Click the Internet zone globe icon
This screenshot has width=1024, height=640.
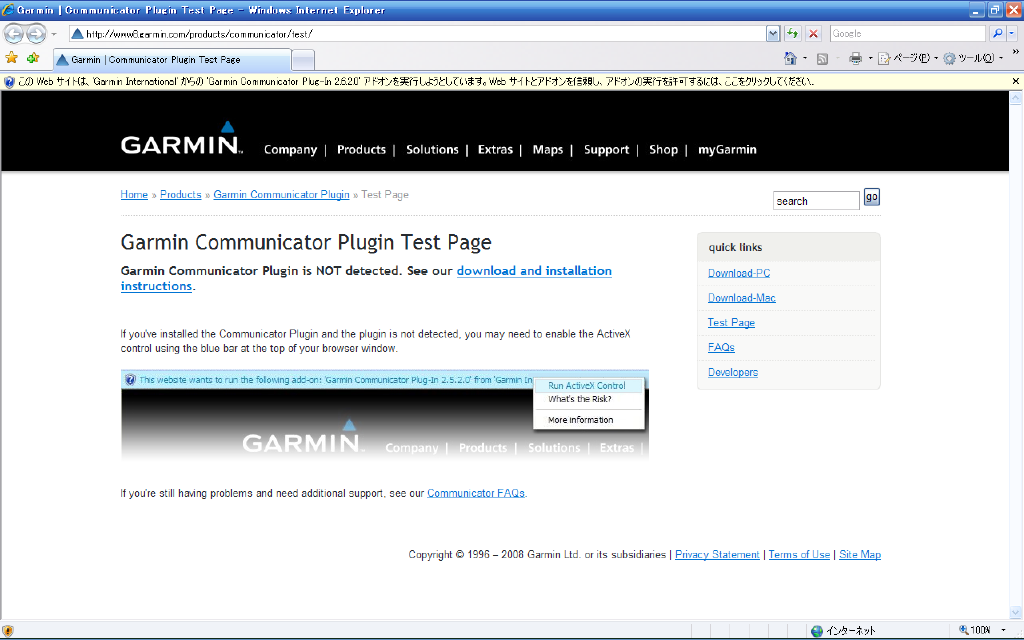(816, 631)
